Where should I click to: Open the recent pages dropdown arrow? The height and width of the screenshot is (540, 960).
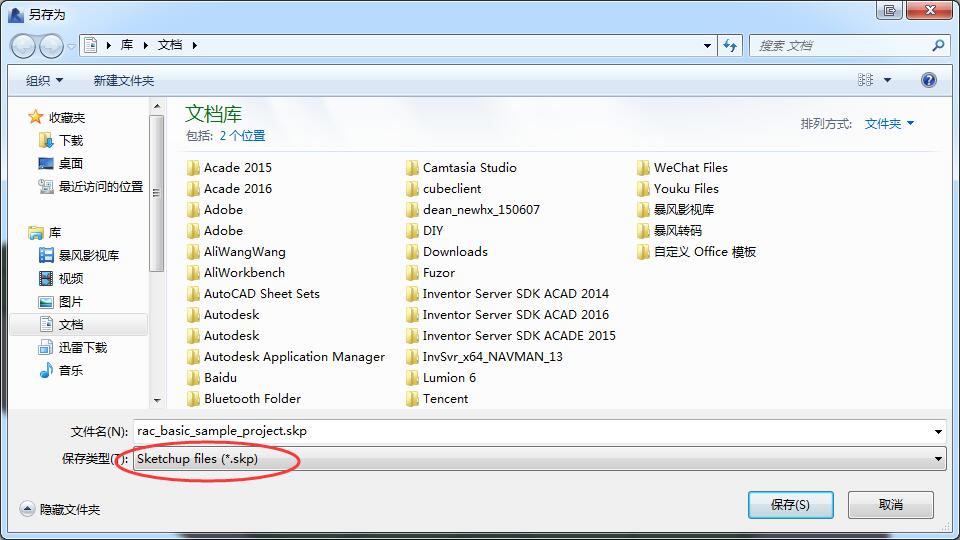pyautogui.click(x=72, y=46)
